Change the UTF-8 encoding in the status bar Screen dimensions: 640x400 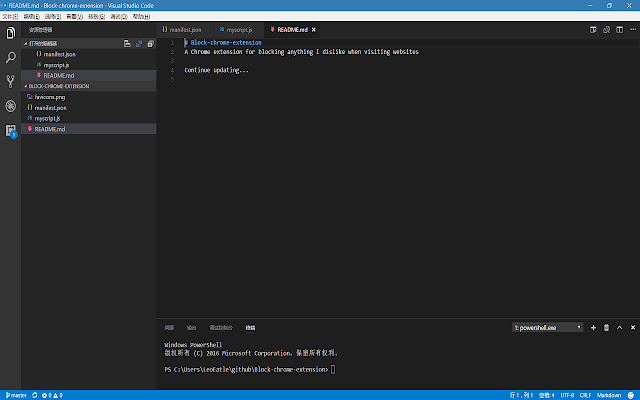click(567, 395)
